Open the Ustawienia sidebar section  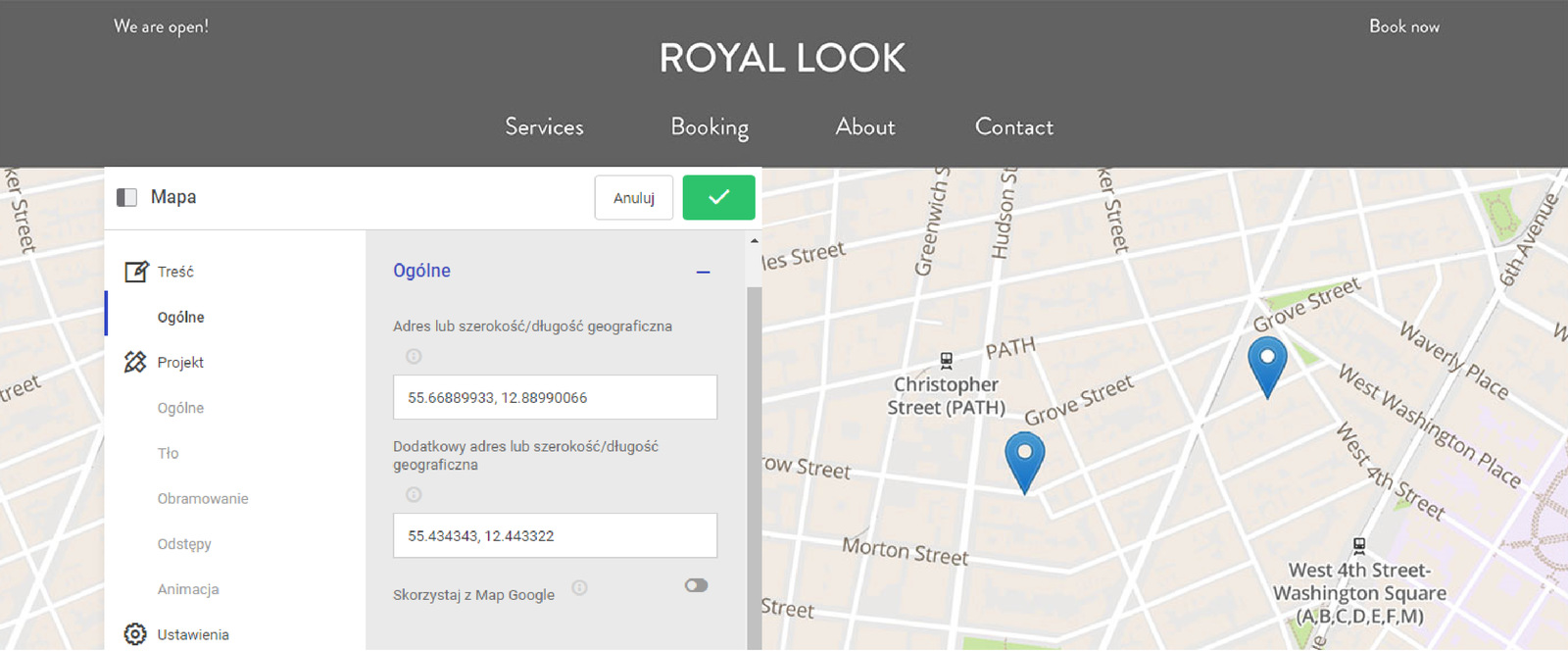(x=193, y=634)
